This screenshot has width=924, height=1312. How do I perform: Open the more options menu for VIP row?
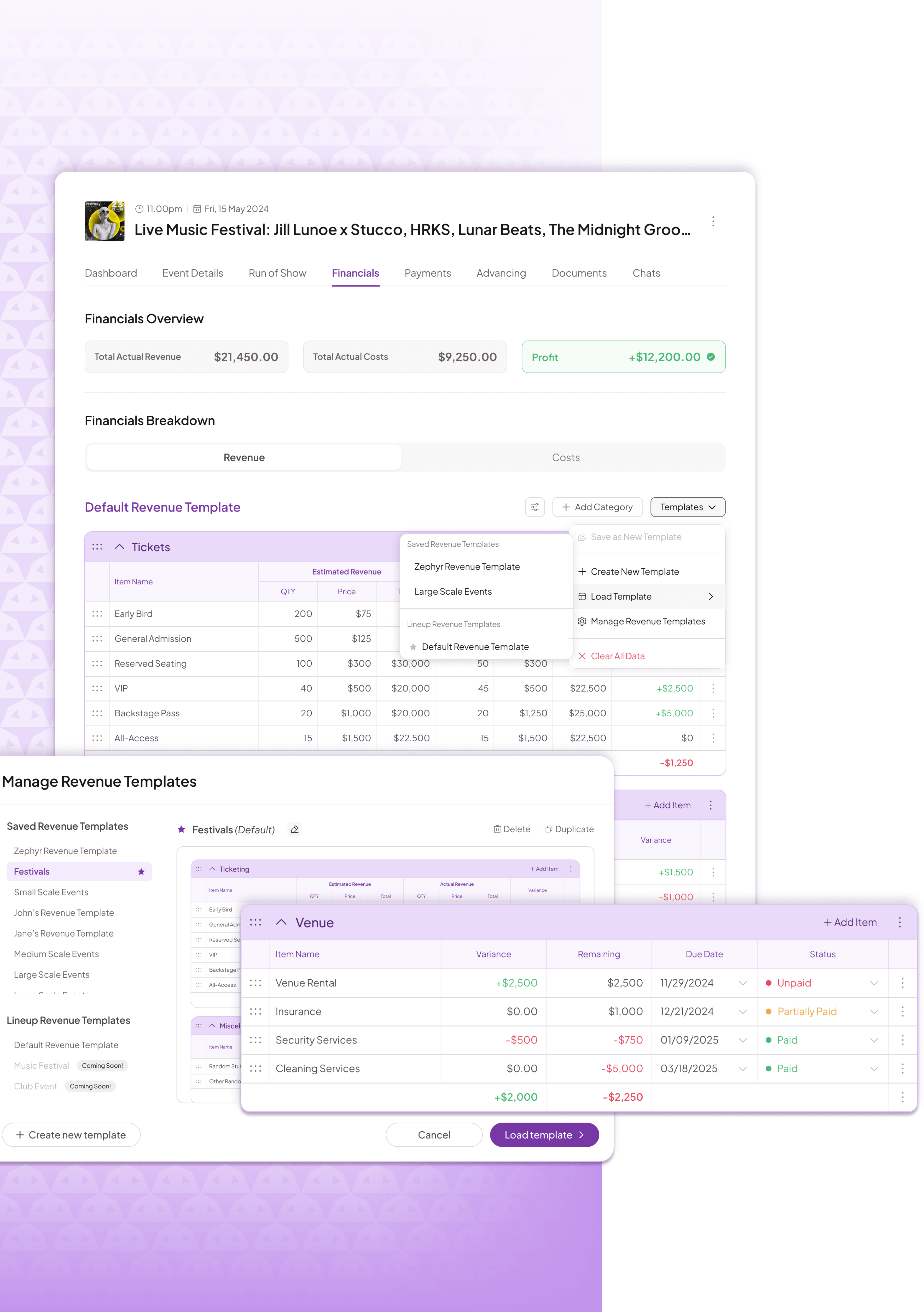(713, 689)
